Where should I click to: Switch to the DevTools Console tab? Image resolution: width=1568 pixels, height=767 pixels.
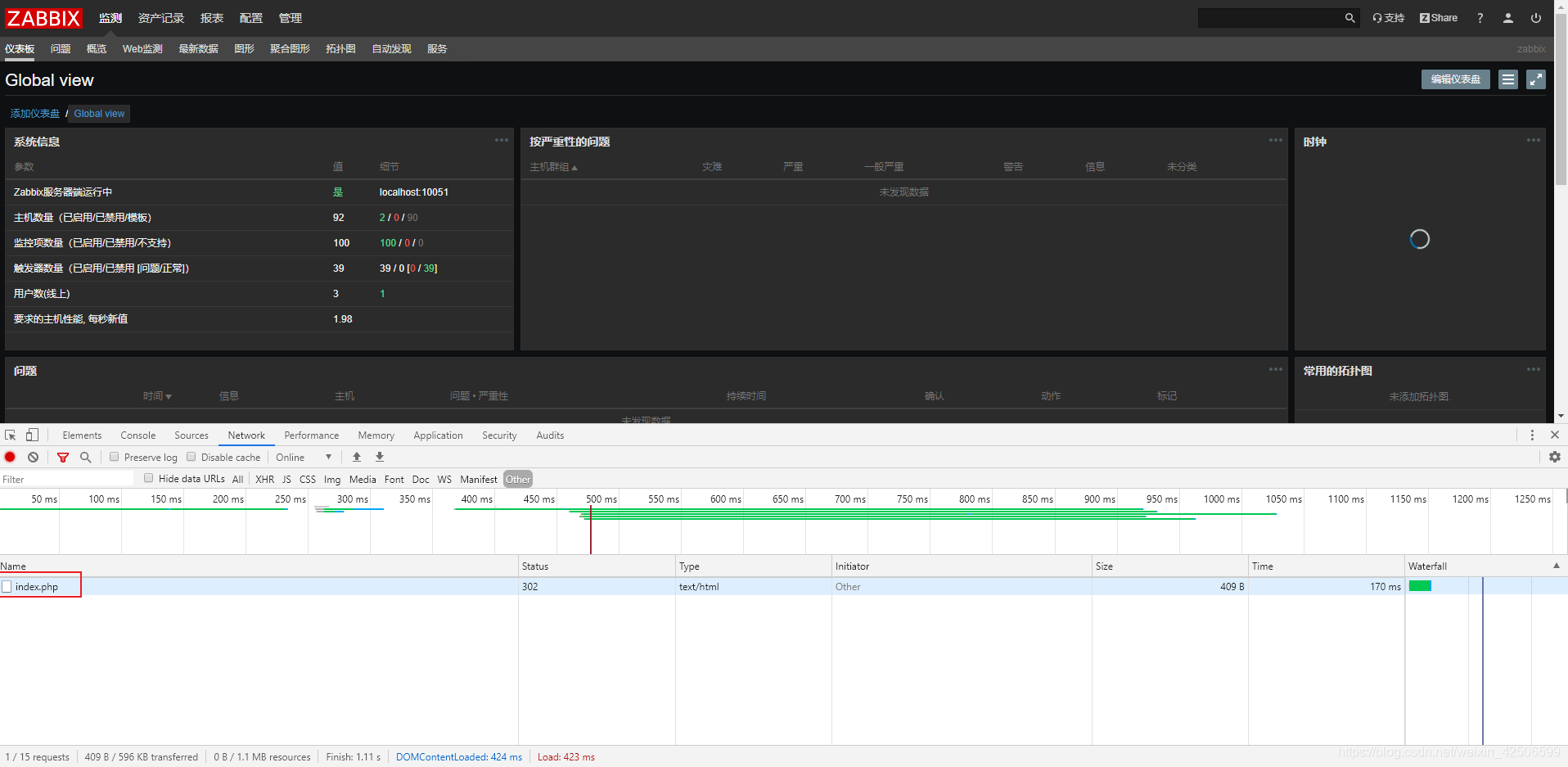click(x=137, y=435)
